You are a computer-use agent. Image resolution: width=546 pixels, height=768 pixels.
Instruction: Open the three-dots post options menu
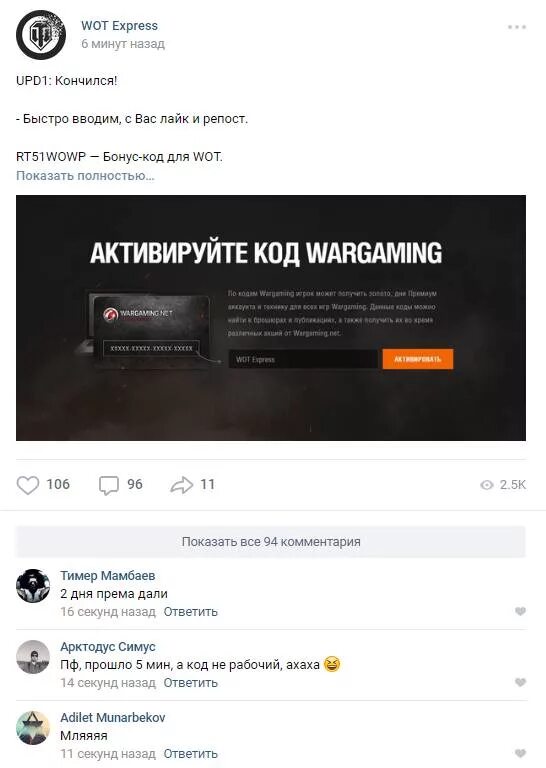pos(517,27)
